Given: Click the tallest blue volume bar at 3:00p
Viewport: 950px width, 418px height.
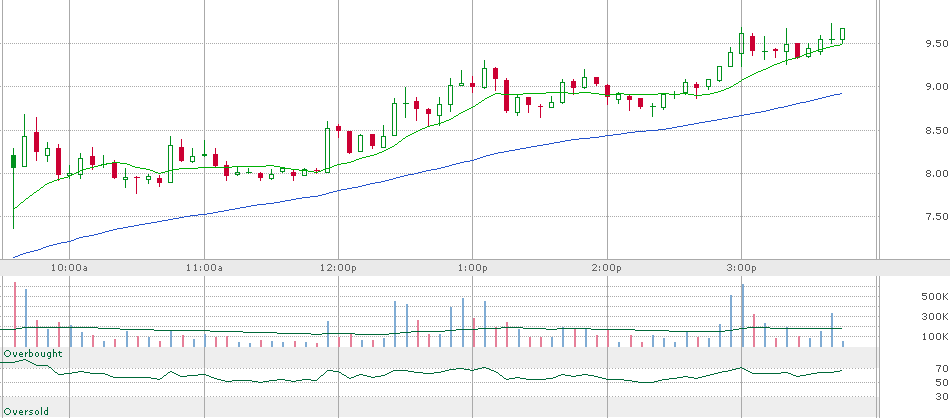Looking at the screenshot, I should pyautogui.click(x=742, y=316).
